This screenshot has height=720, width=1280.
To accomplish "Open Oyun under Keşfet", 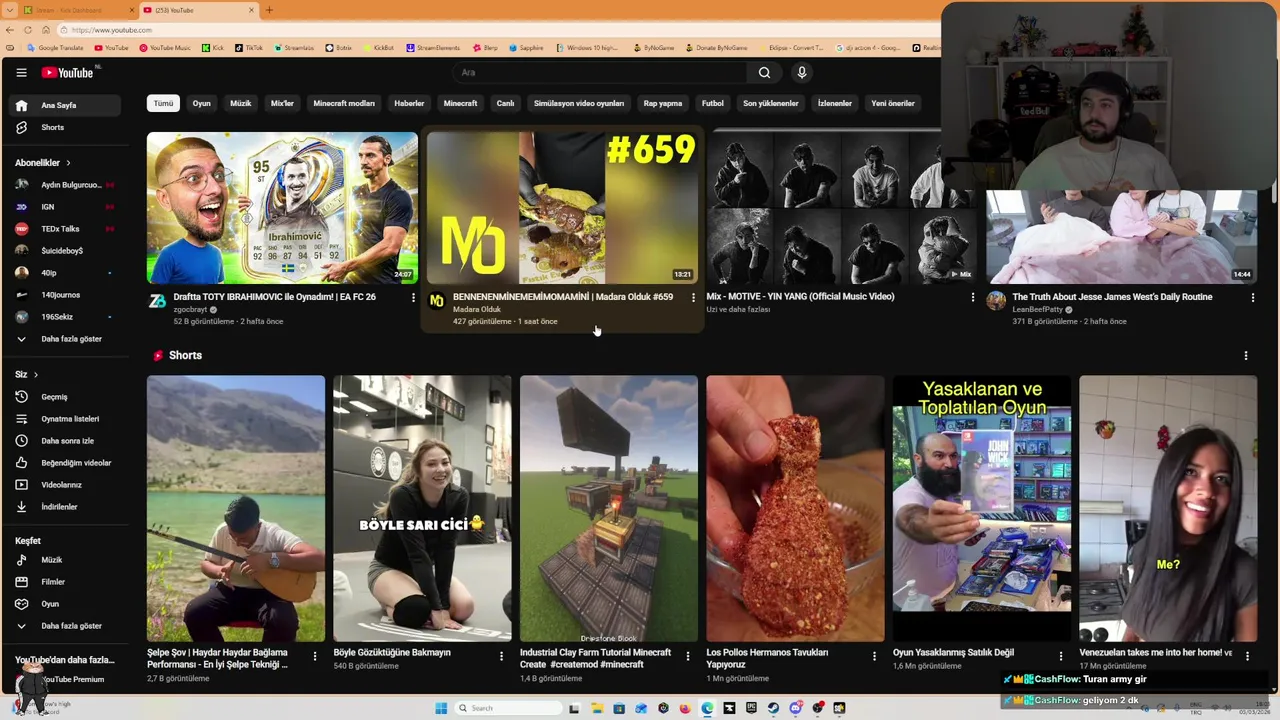I will click(66, 604).
